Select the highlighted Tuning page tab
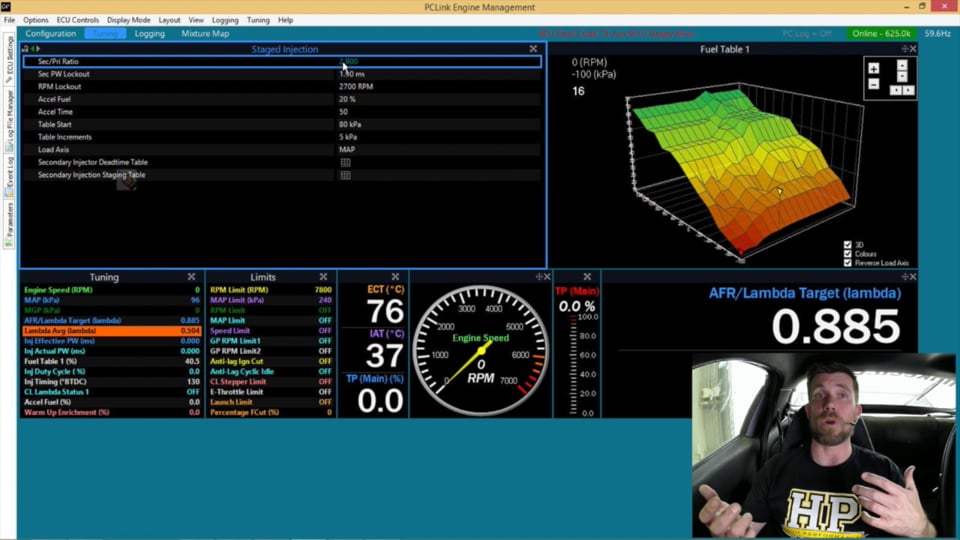The image size is (960, 540). point(105,34)
